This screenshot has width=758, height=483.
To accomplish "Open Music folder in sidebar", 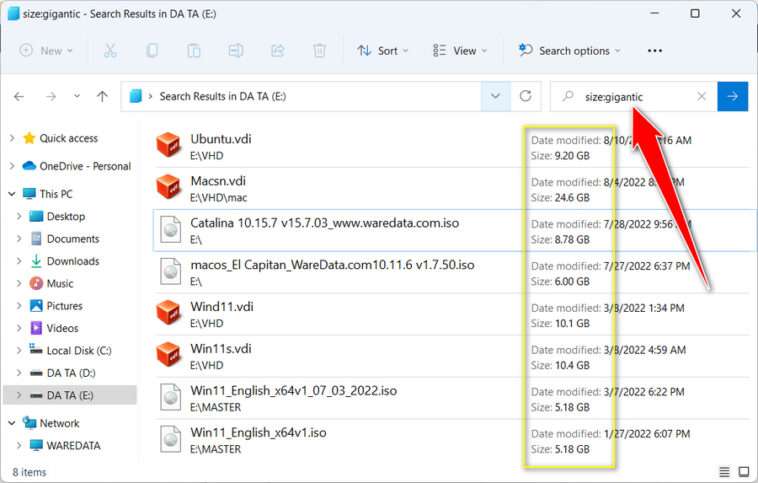I will point(59,283).
